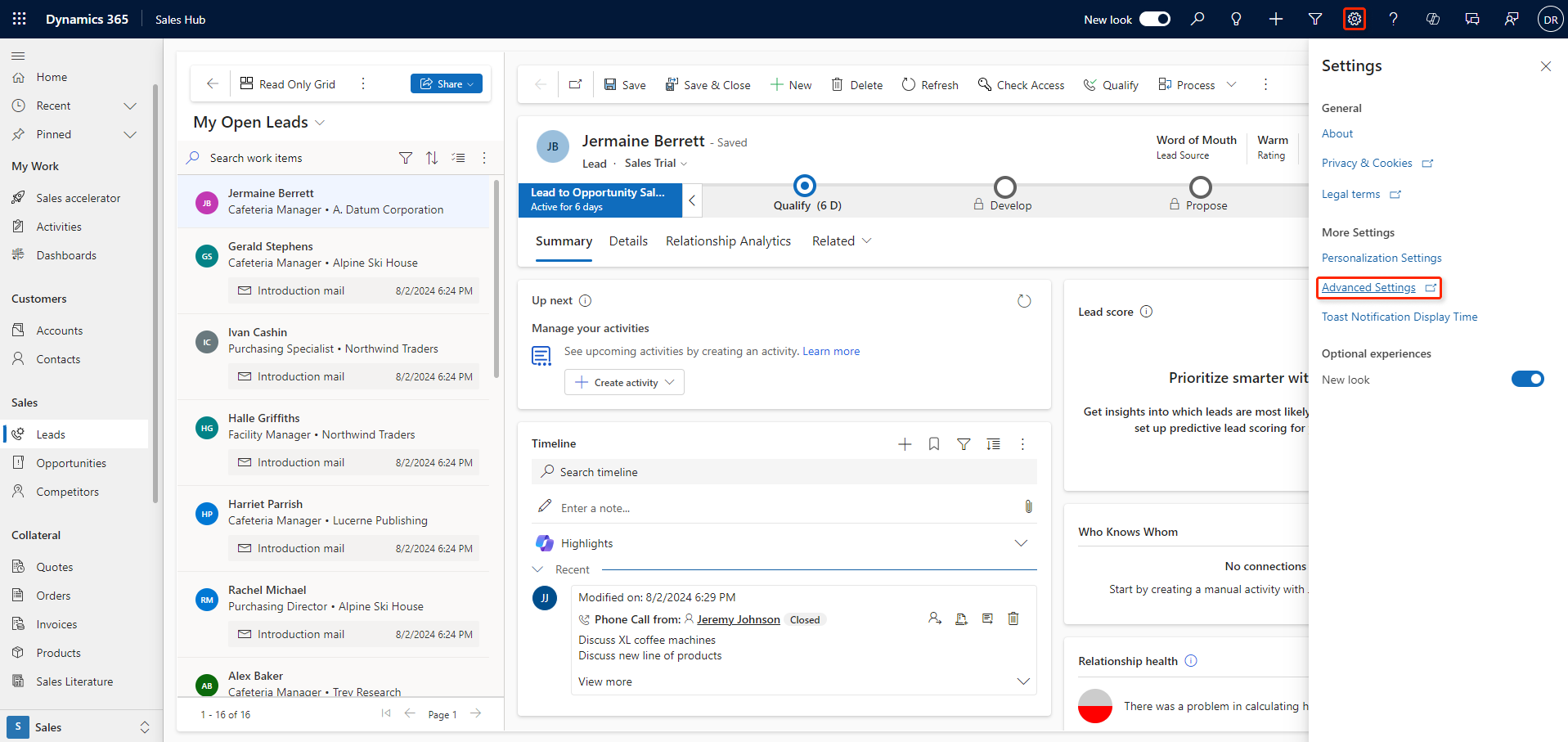Image resolution: width=1568 pixels, height=742 pixels.
Task: Delete the phone call timeline entry
Action: point(1013,618)
